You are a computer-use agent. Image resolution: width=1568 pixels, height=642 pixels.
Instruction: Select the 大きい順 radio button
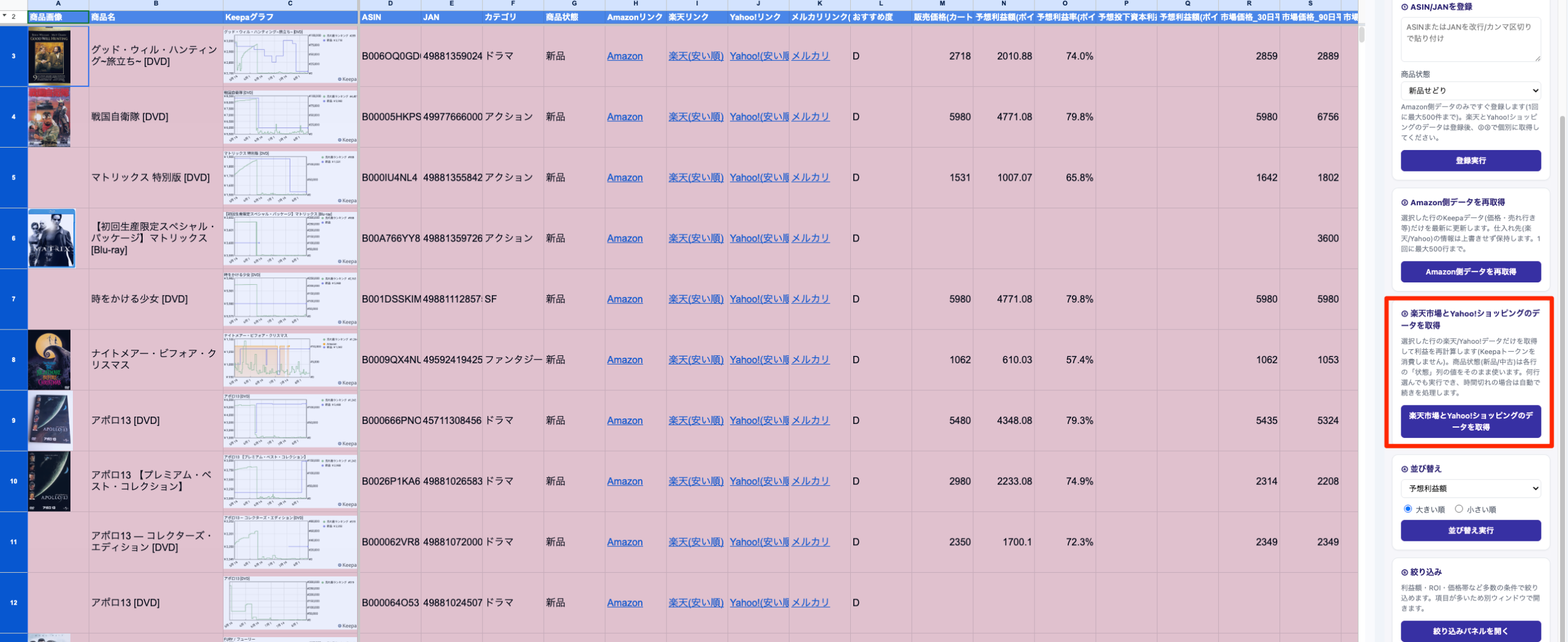[x=1408, y=509]
